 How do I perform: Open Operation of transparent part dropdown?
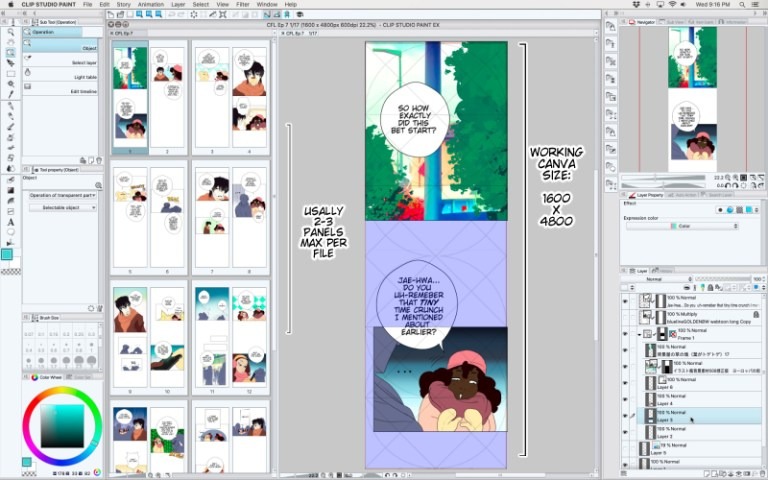62,195
